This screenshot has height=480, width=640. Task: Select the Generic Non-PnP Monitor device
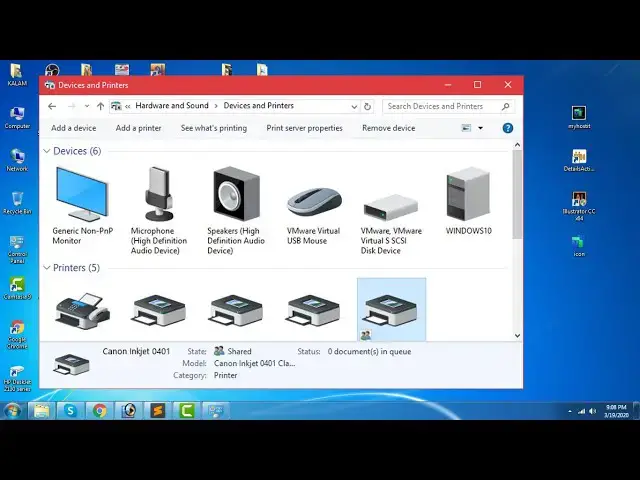click(x=82, y=204)
